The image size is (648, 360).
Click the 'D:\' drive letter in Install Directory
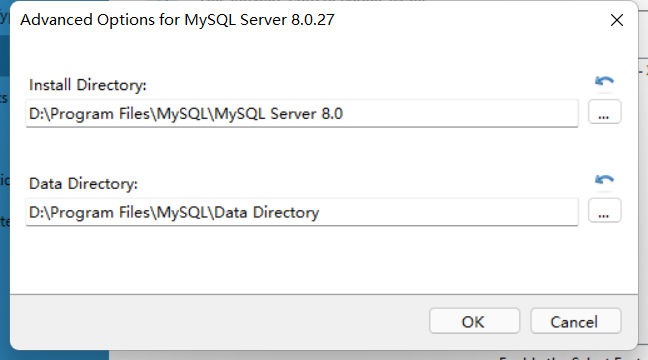39,114
